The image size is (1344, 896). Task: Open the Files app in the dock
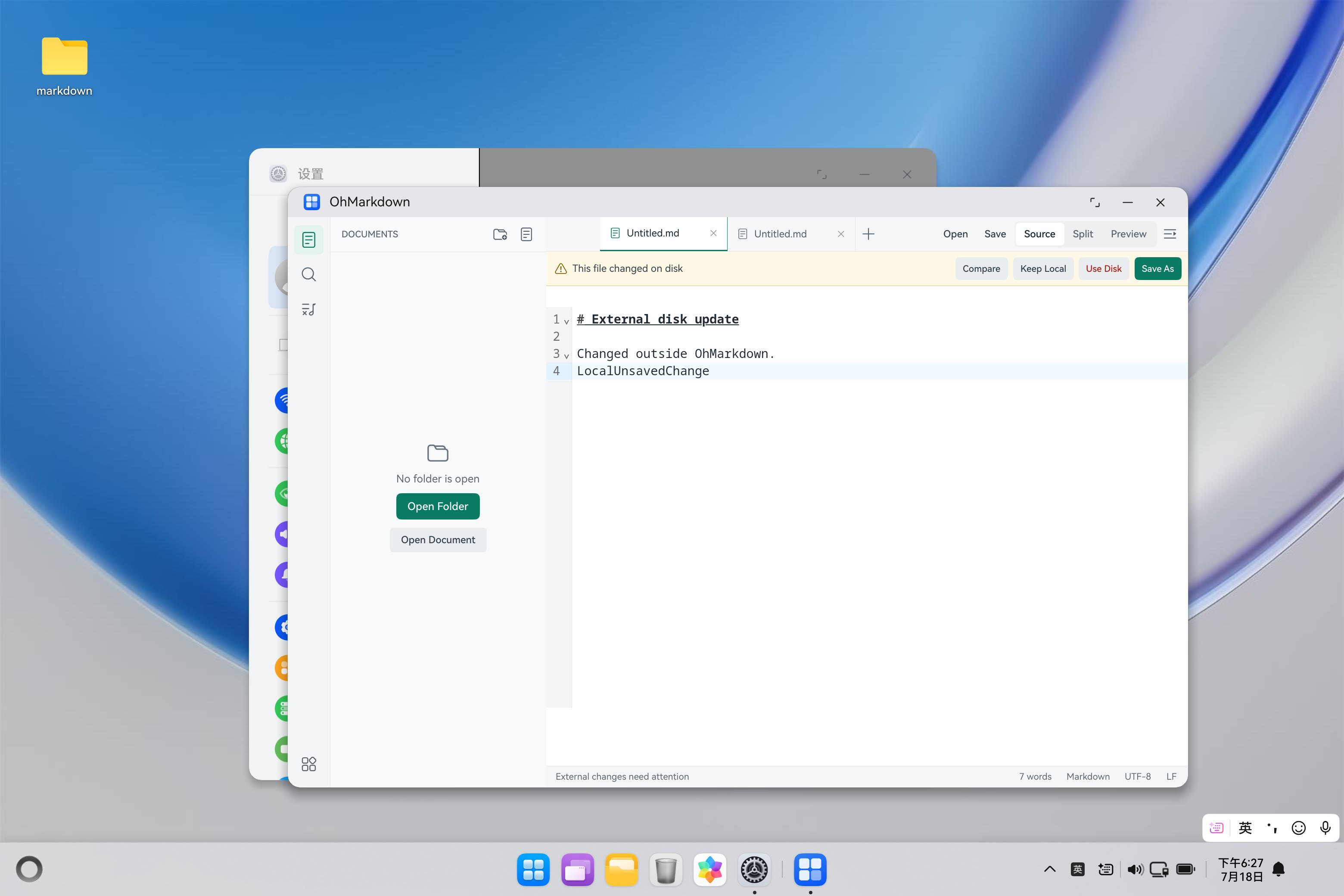click(621, 870)
